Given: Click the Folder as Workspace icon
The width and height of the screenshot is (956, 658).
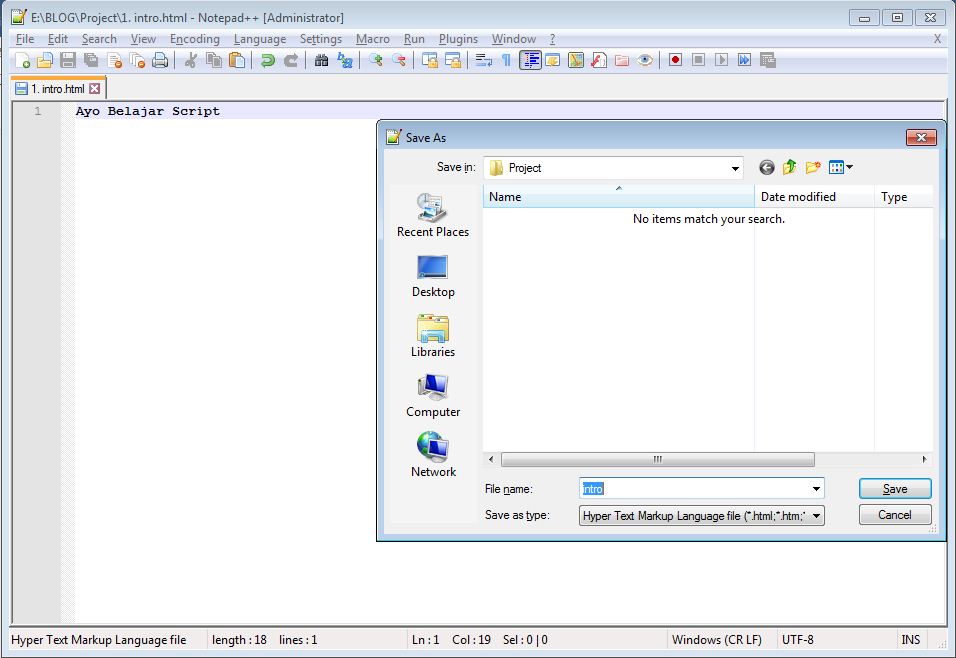Looking at the screenshot, I should click(622, 60).
